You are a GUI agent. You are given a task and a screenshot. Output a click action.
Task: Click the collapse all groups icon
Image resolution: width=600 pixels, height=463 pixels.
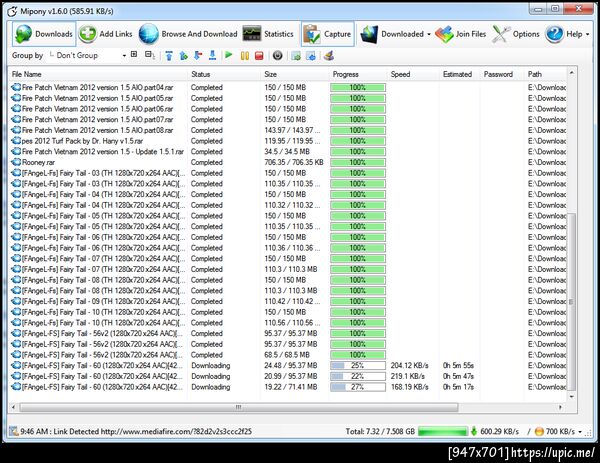tap(150, 55)
